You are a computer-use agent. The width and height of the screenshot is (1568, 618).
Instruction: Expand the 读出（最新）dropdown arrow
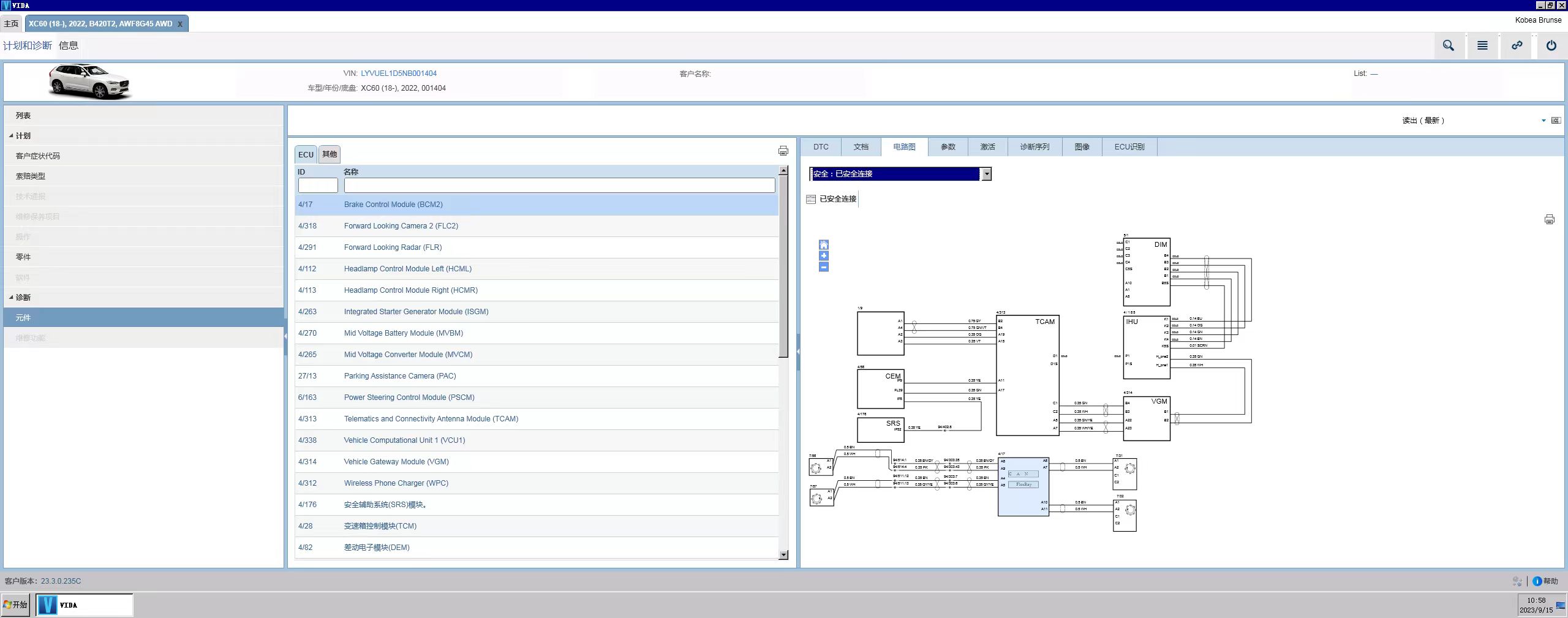coord(1543,121)
